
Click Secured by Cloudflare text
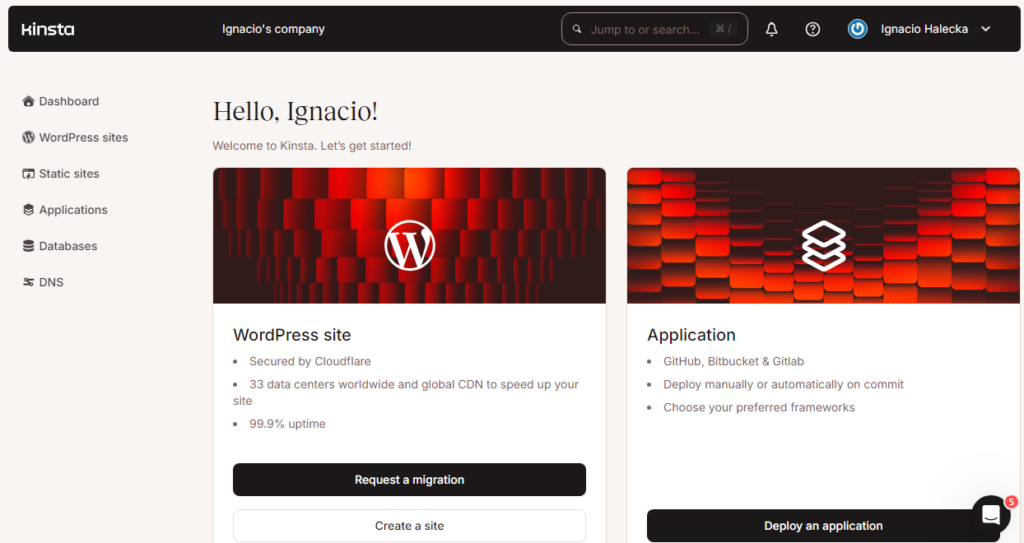coord(310,361)
